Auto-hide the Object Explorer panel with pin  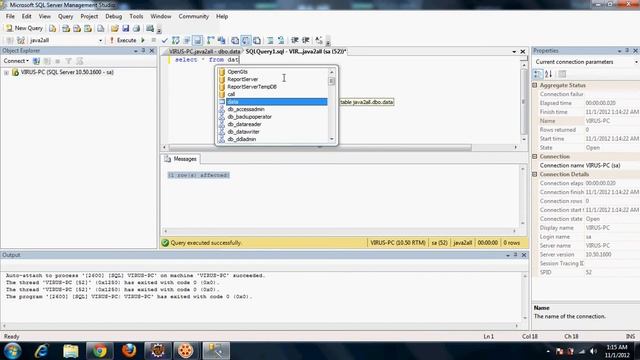[x=143, y=51]
